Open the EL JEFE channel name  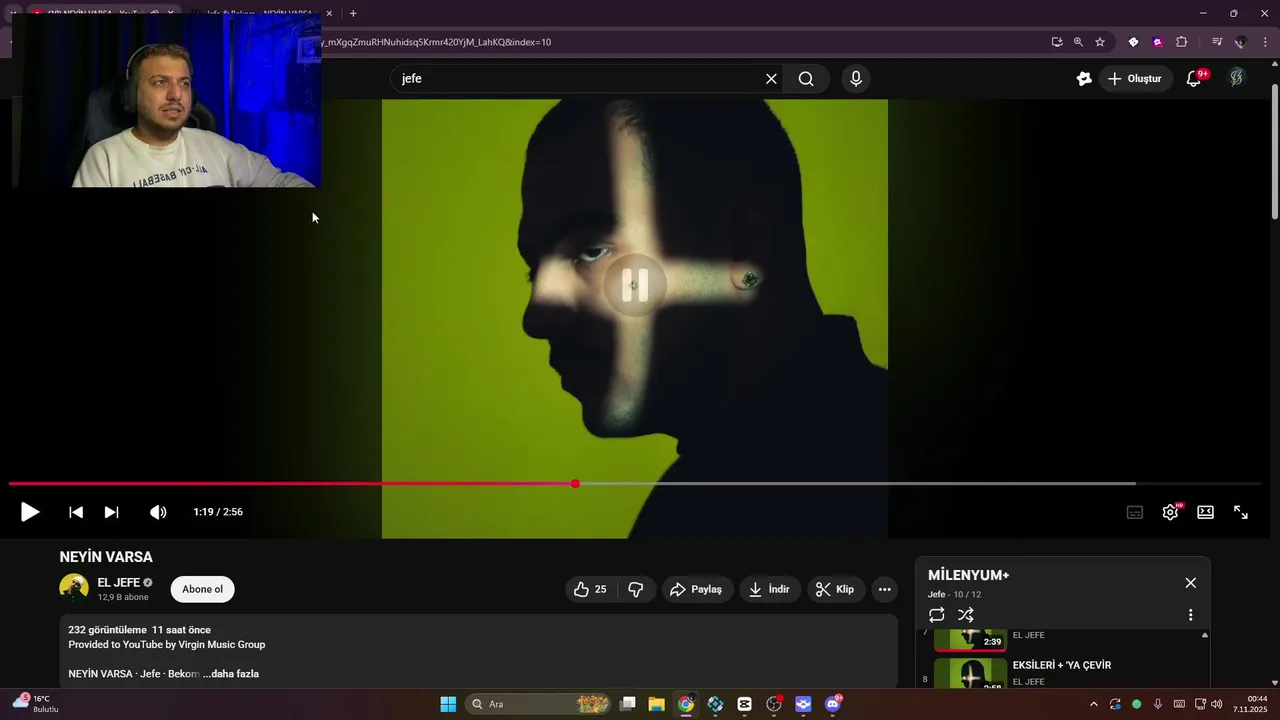[x=118, y=583]
